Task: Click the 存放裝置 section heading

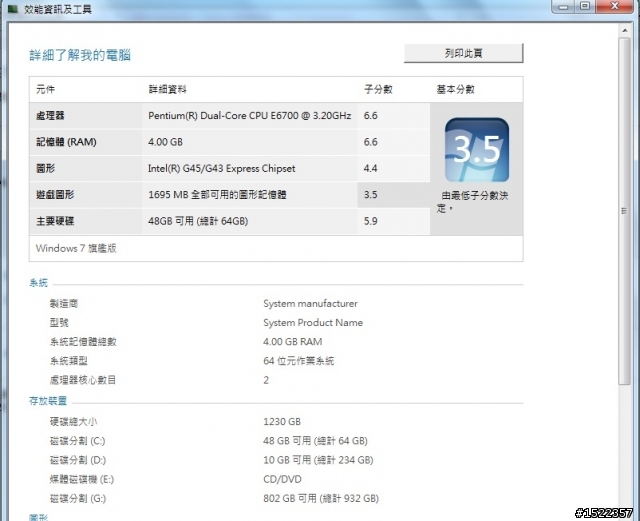Action: click(48, 401)
